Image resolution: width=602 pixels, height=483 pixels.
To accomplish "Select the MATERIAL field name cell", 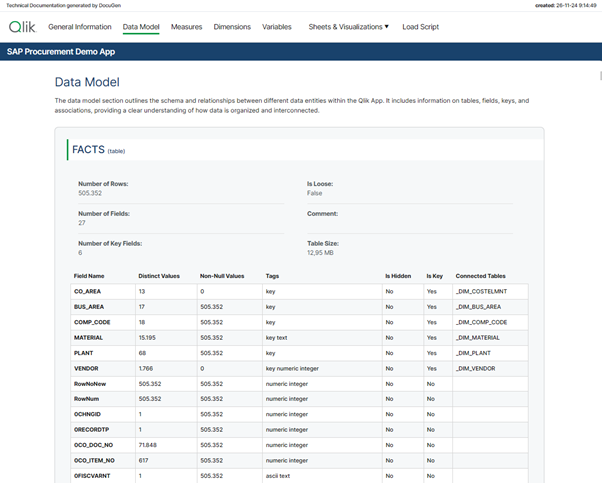I will pyautogui.click(x=103, y=337).
